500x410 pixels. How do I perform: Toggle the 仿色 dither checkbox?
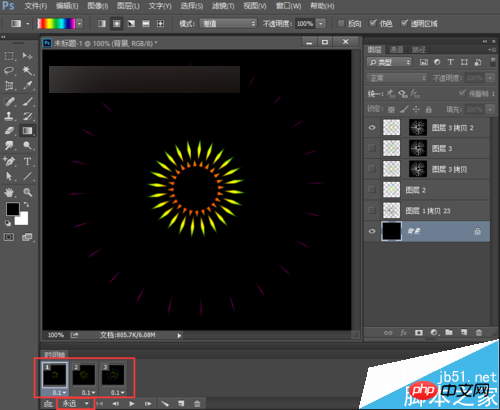(x=373, y=24)
